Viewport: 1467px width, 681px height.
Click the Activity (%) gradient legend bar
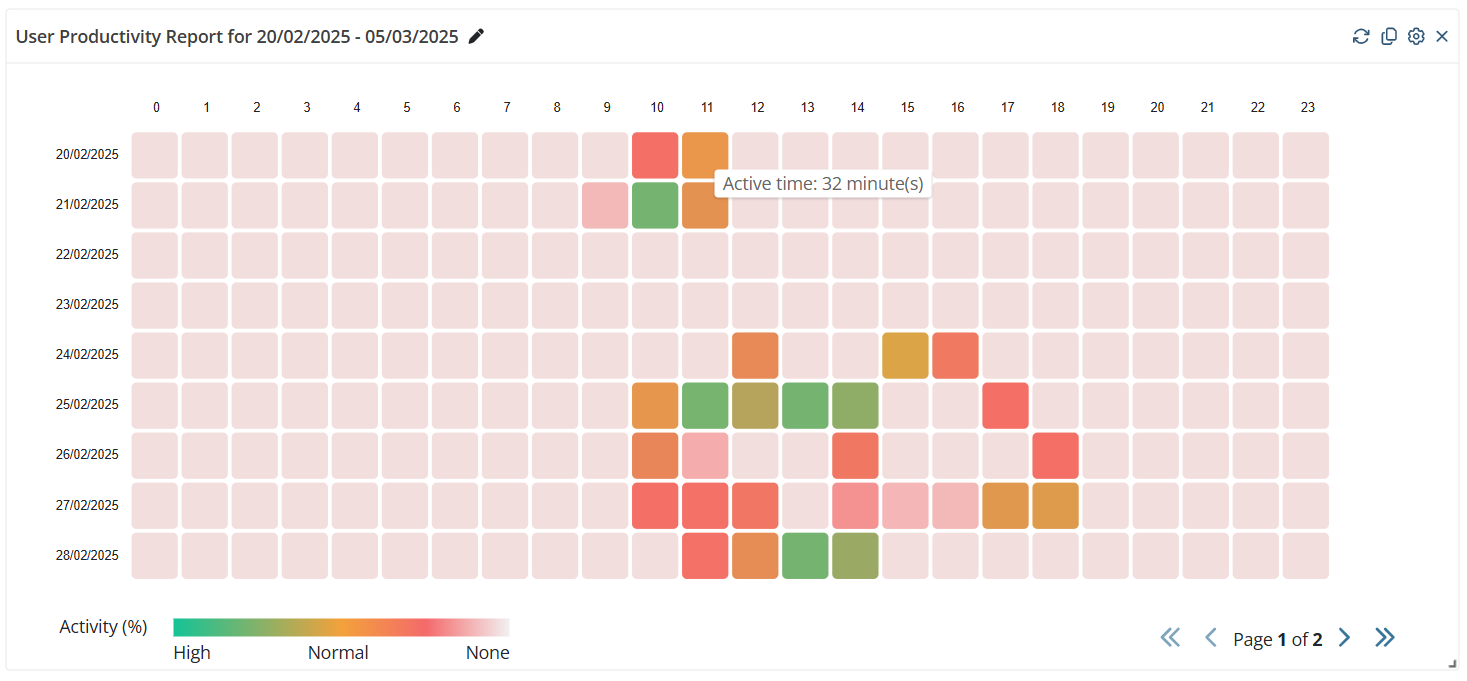(x=341, y=627)
